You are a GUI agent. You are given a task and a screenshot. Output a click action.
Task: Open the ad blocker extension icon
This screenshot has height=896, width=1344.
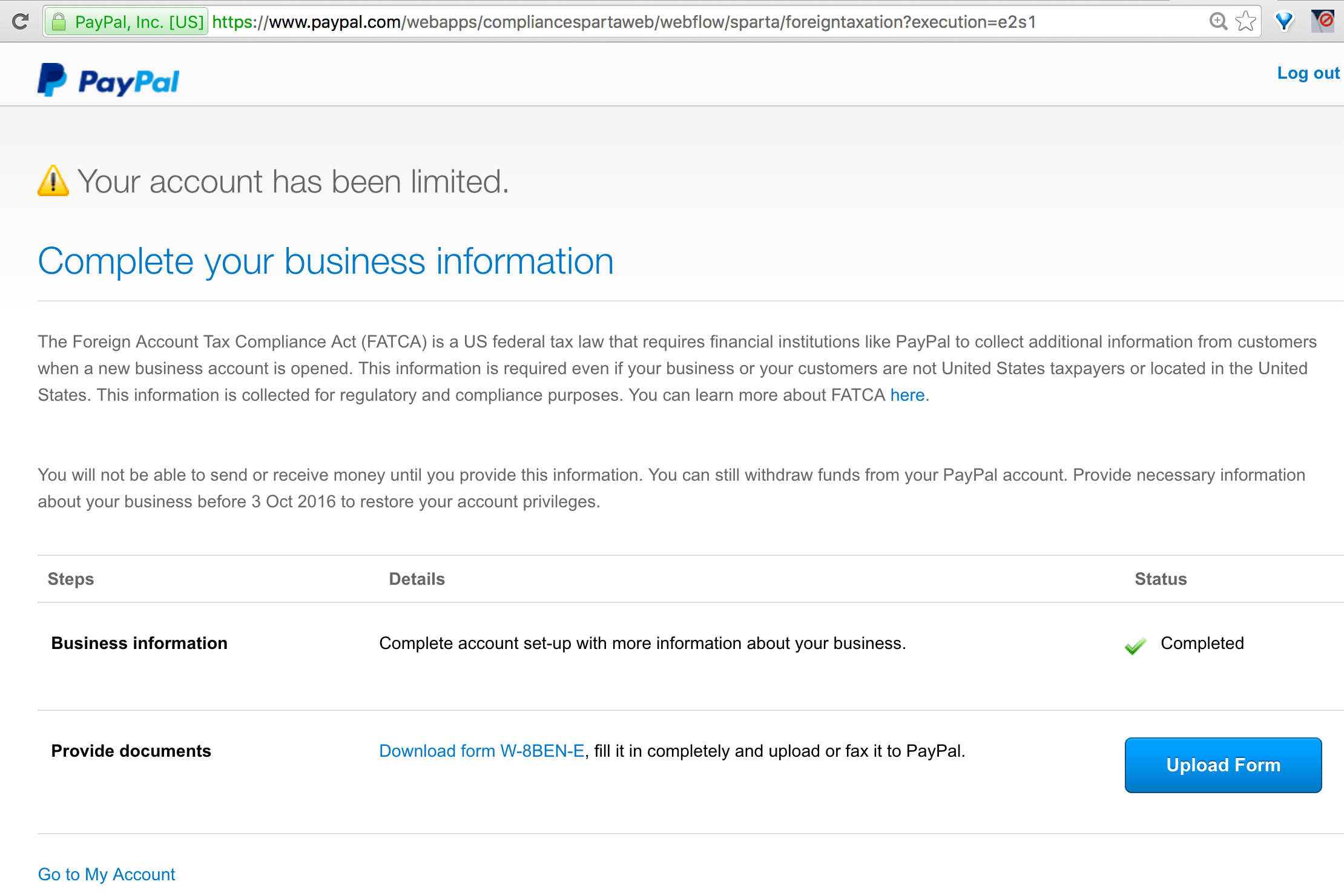pyautogui.click(x=1325, y=21)
